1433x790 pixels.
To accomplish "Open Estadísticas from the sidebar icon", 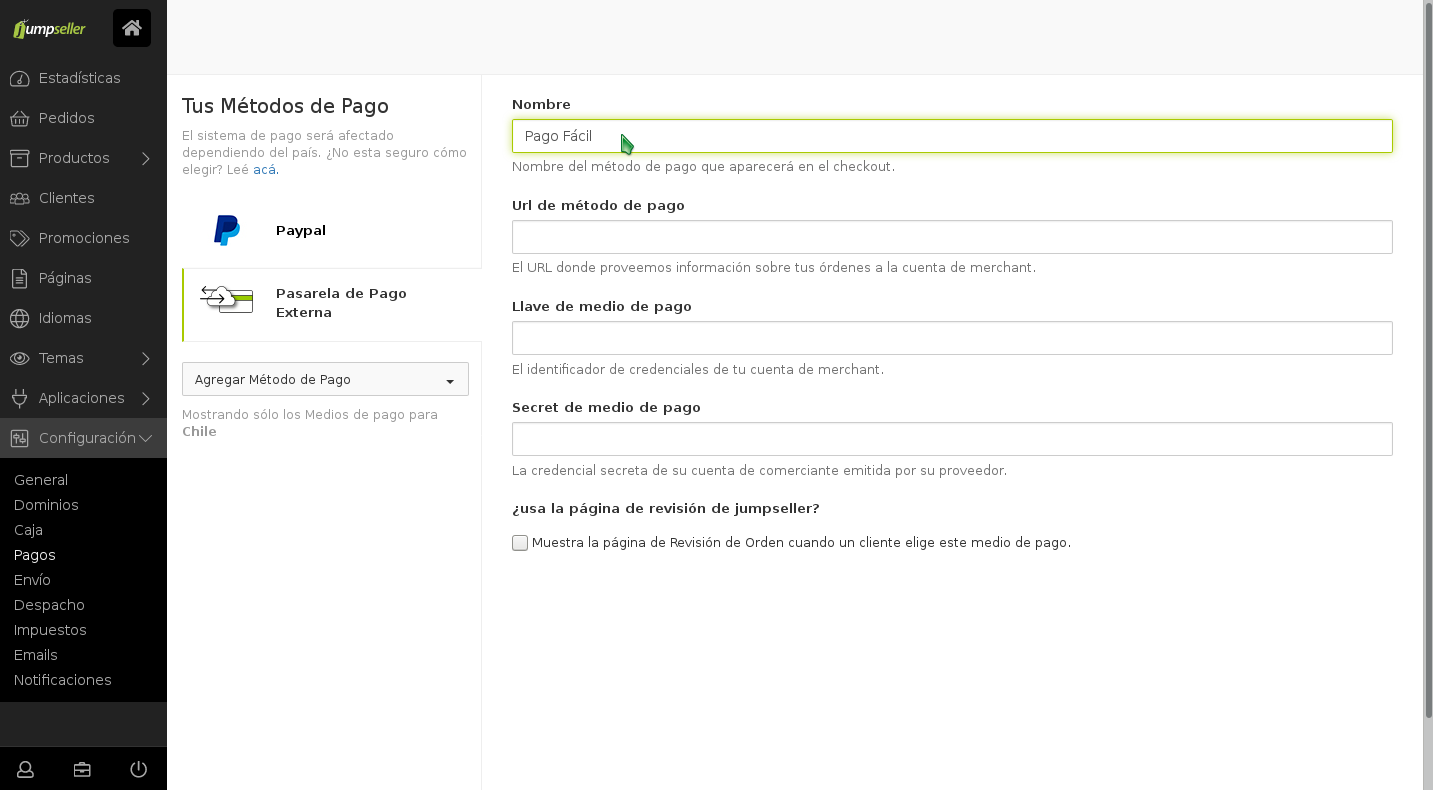I will tap(19, 78).
